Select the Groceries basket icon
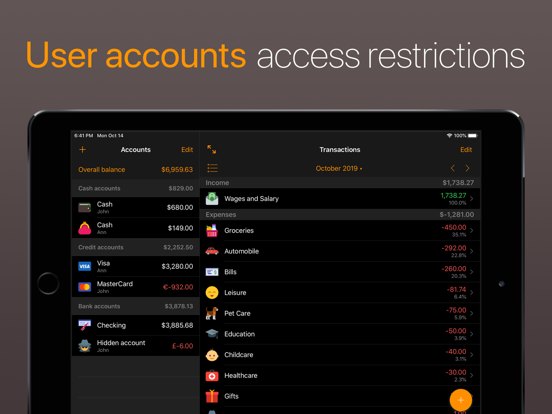The height and width of the screenshot is (414, 552). pos(212,231)
